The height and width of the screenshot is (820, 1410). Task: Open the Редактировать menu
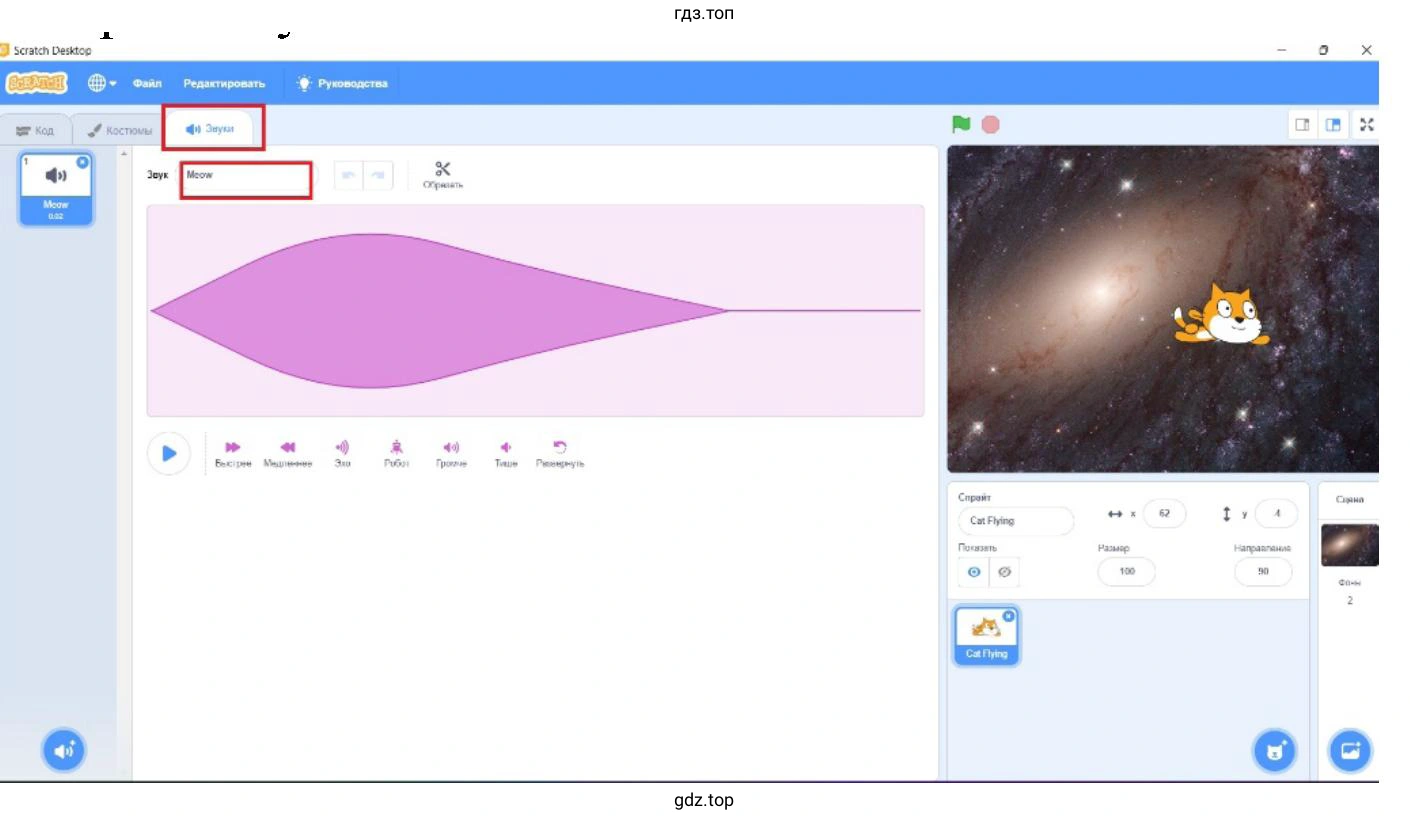click(x=224, y=84)
